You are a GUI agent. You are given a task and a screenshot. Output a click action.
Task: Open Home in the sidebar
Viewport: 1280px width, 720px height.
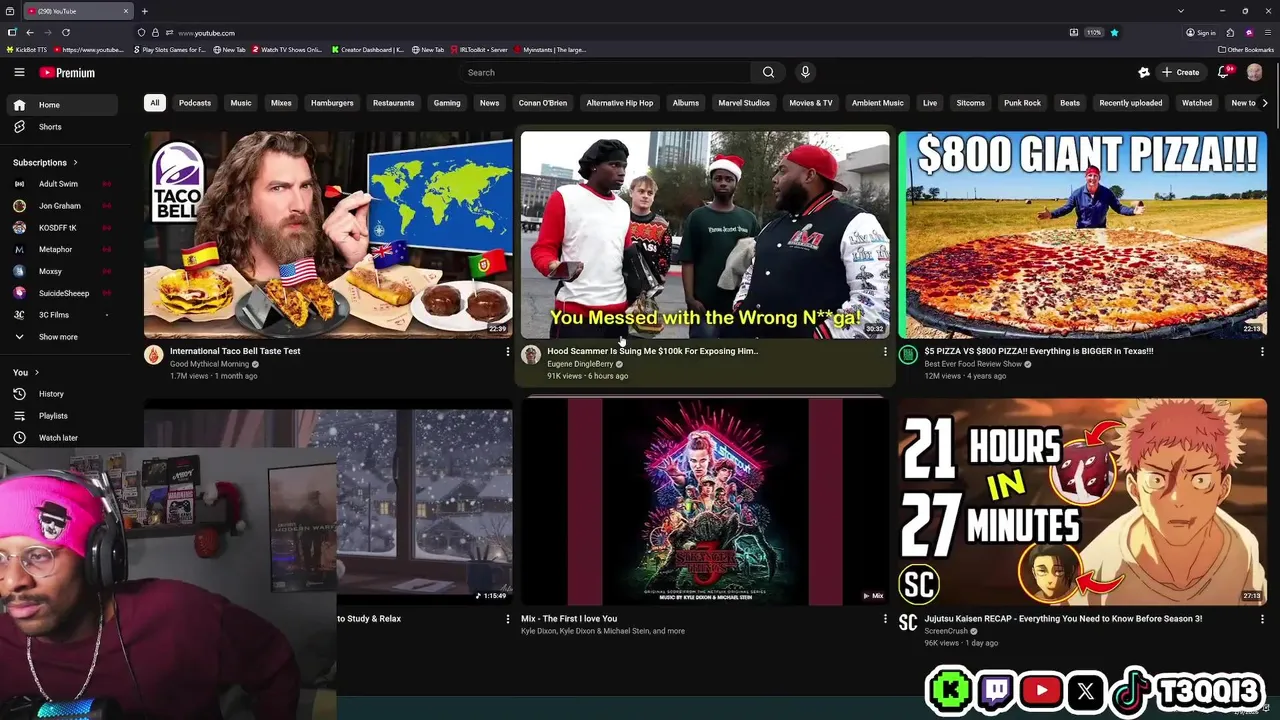coord(61,105)
